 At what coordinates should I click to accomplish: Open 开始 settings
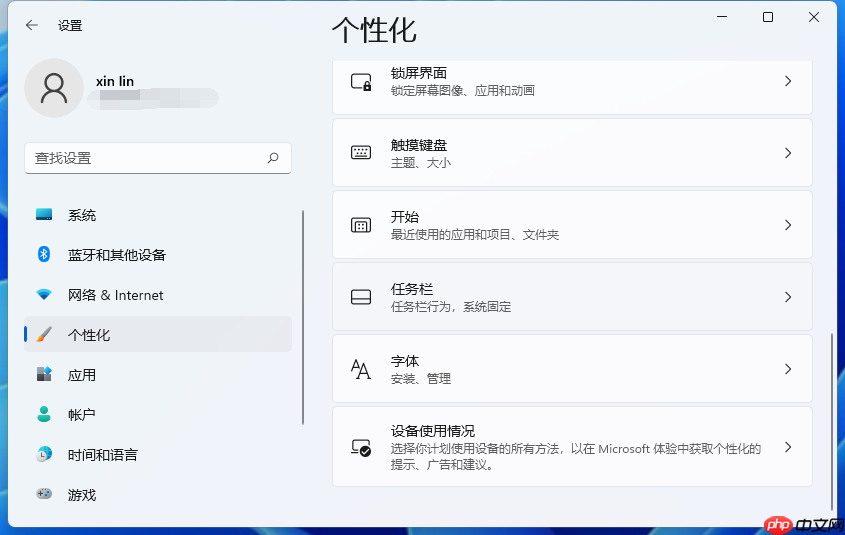(x=572, y=225)
